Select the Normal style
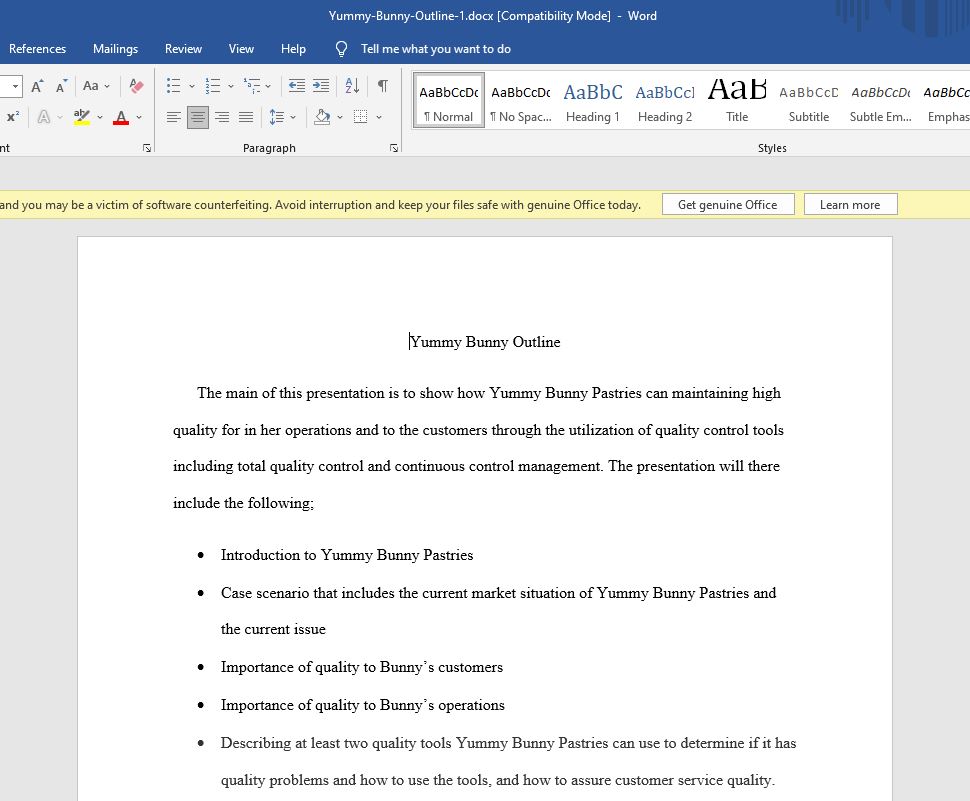The width and height of the screenshot is (970, 801). coord(449,101)
